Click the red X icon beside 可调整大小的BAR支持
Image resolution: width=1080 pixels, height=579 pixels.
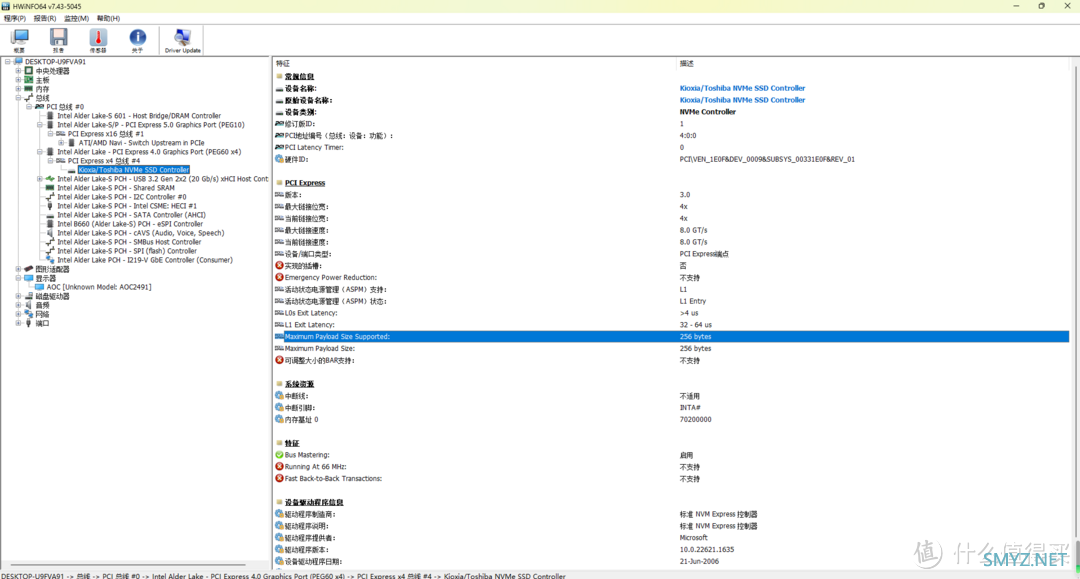tap(279, 360)
